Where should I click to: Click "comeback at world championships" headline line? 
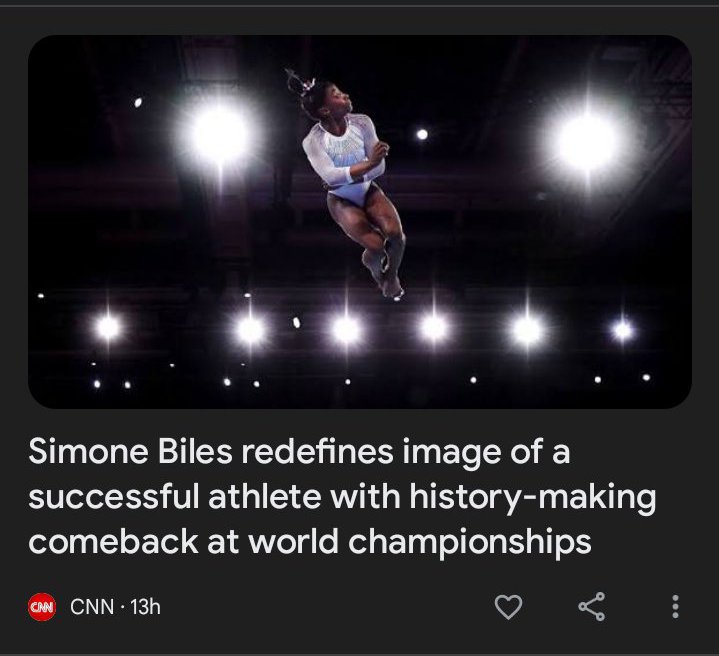click(x=310, y=541)
